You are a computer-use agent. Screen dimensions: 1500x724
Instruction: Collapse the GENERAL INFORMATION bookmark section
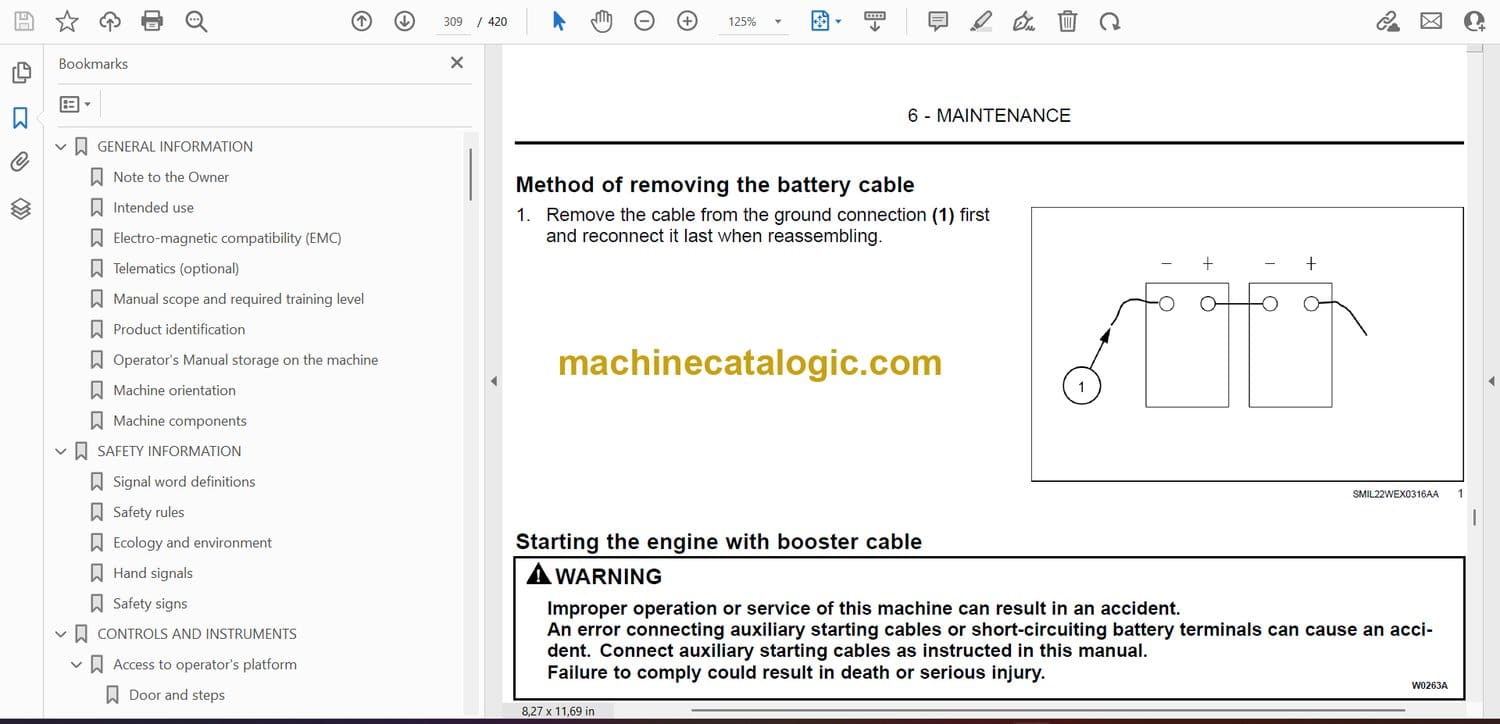click(61, 147)
